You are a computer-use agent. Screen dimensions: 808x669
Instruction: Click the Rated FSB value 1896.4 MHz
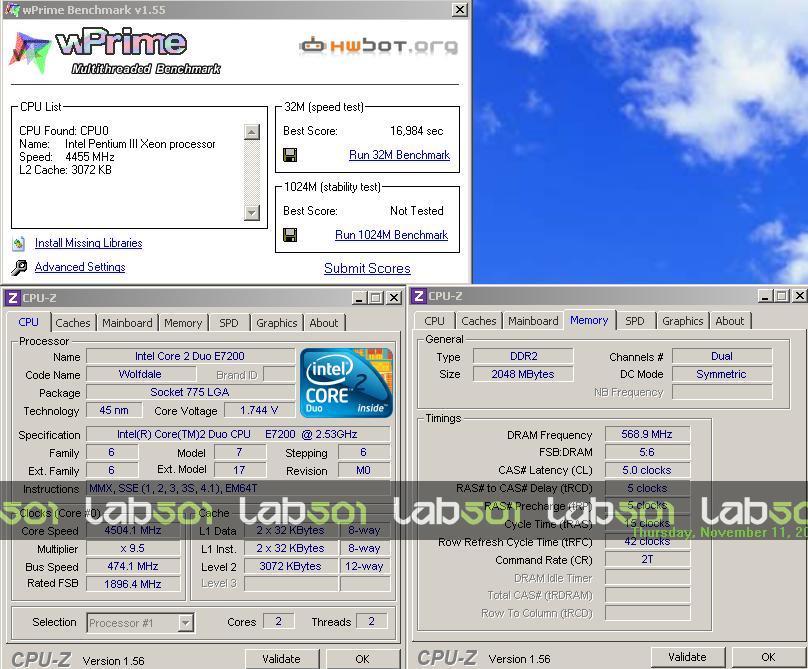tap(133, 584)
